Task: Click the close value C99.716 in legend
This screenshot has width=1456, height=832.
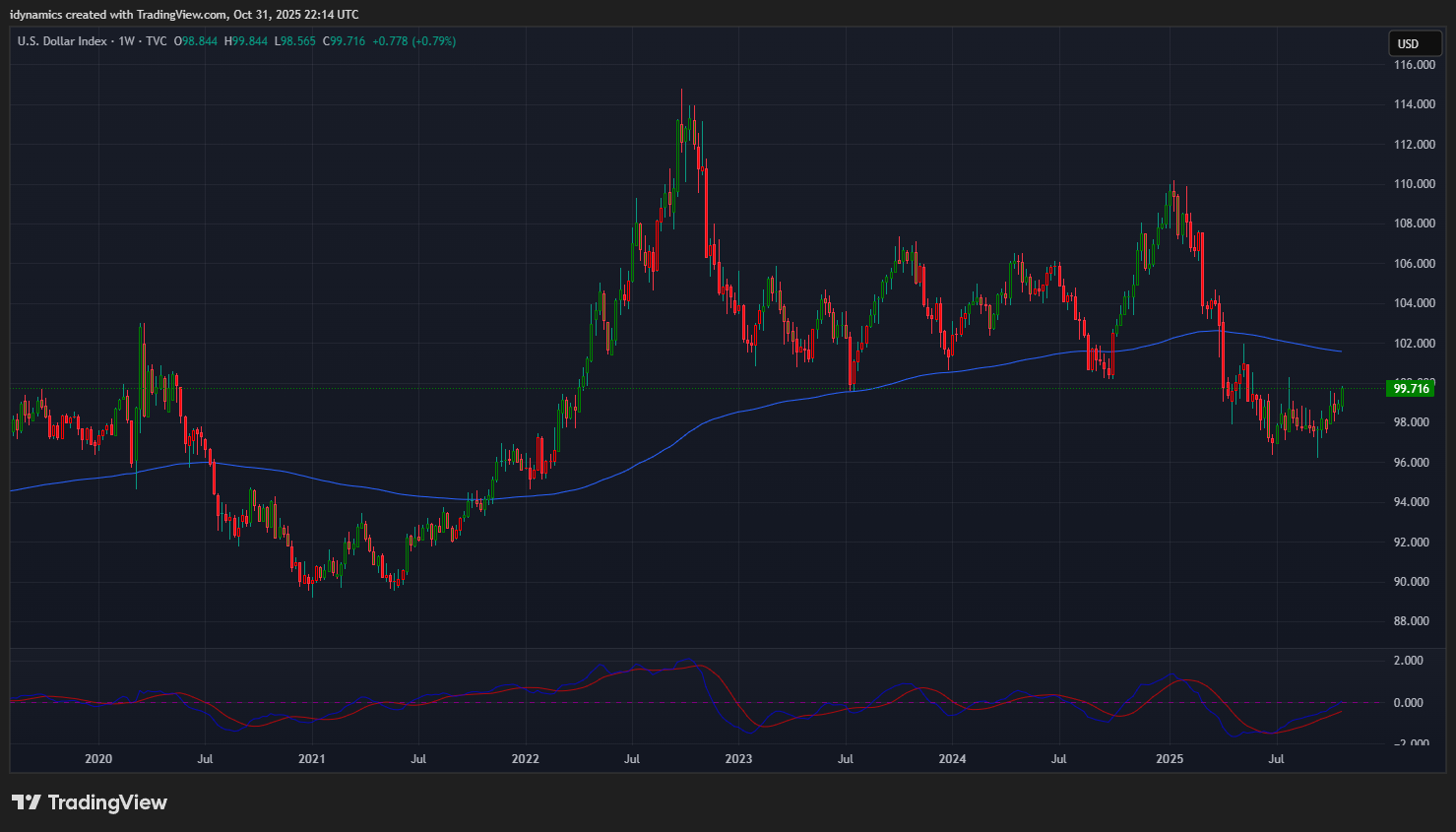Action: click(x=345, y=41)
